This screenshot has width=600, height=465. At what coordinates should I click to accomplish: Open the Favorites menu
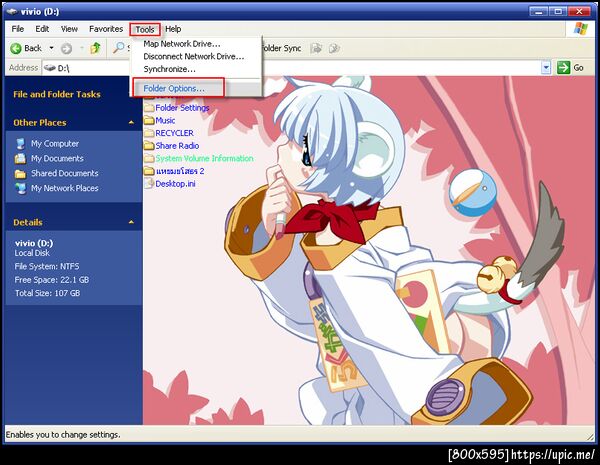(x=106, y=29)
